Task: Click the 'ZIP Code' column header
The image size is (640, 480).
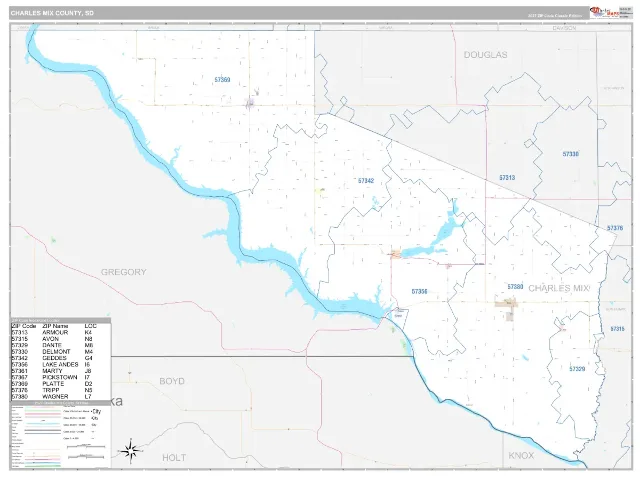Action: coord(24,326)
